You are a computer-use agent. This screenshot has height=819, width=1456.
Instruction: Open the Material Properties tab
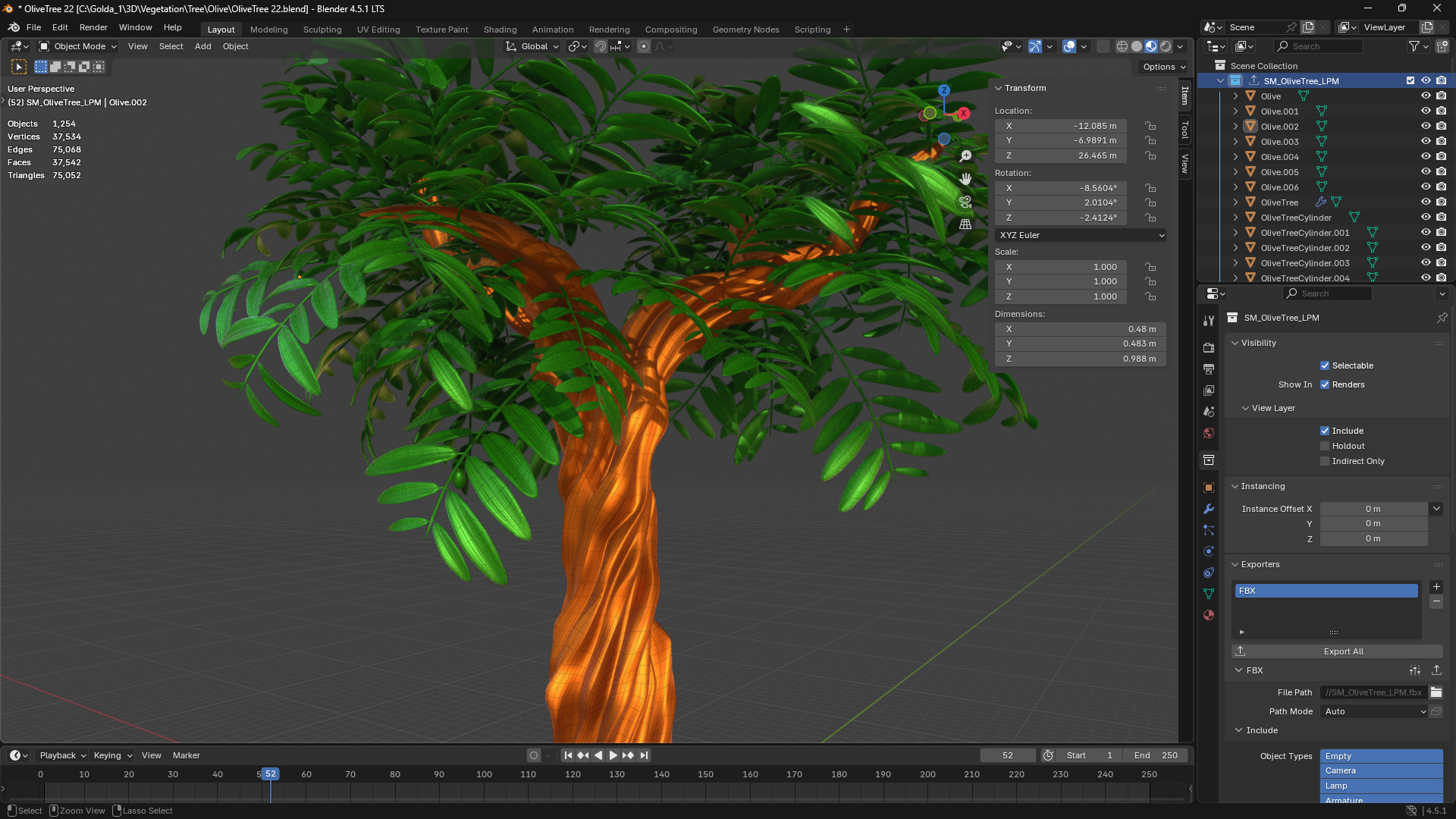coord(1209,615)
